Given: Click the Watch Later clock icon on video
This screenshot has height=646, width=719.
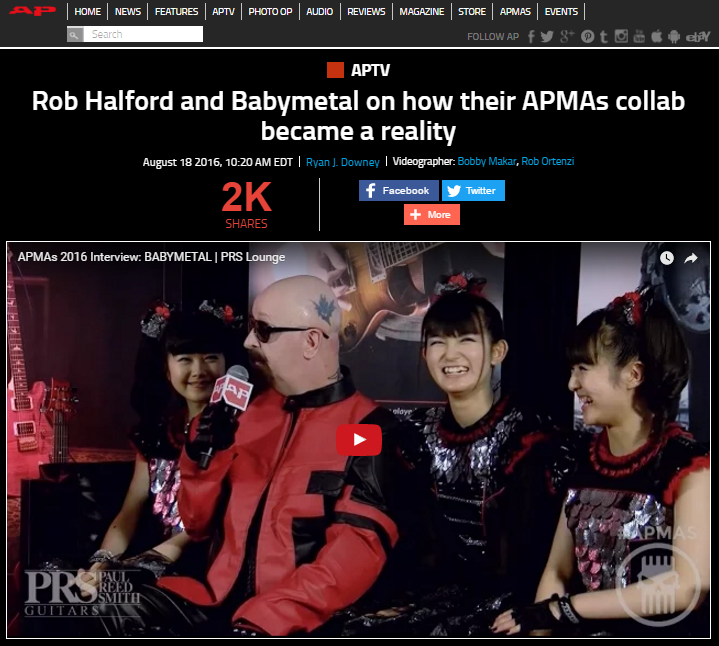Looking at the screenshot, I should coord(667,258).
